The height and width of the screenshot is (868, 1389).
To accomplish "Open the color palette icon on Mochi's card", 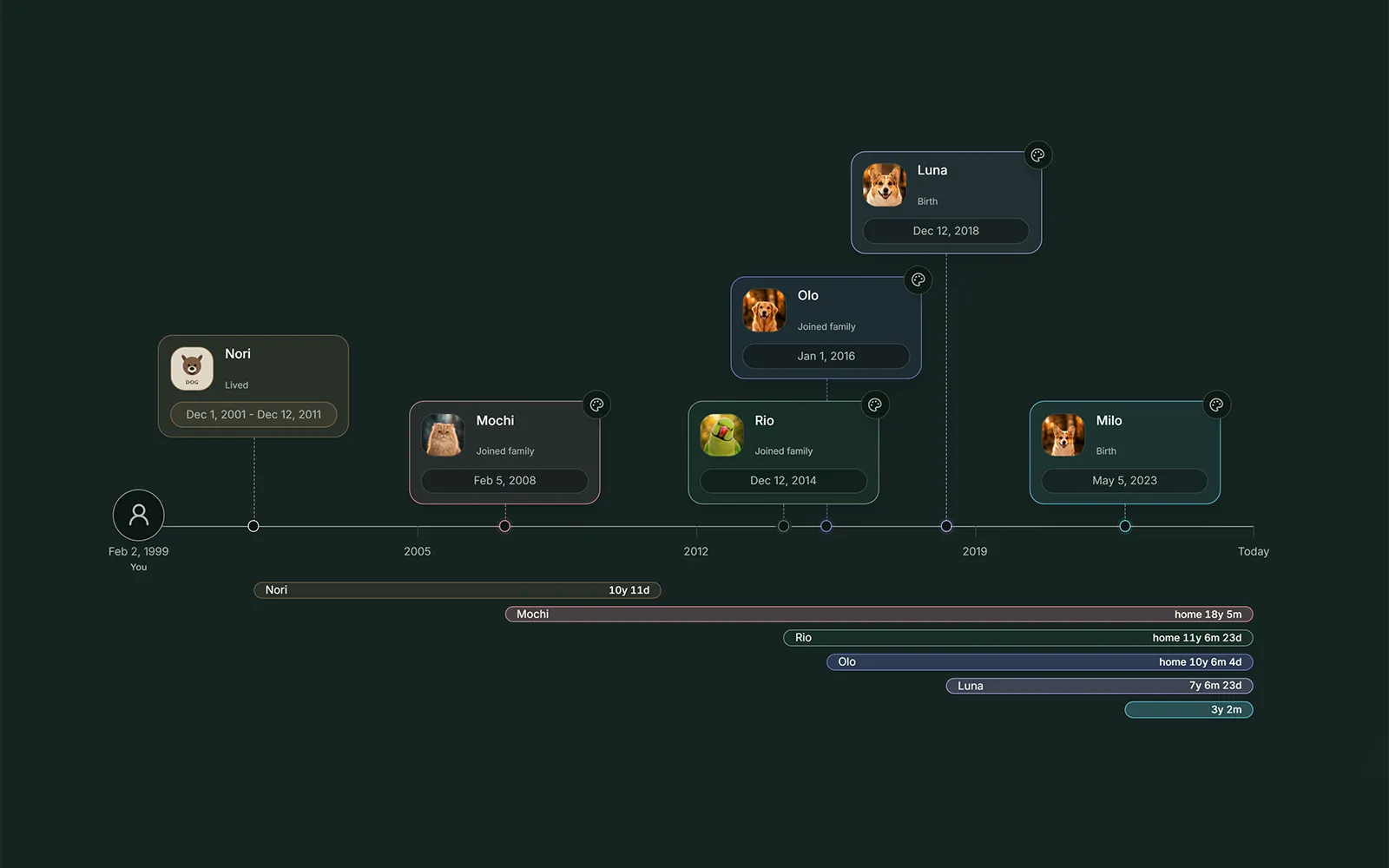I will click(596, 404).
